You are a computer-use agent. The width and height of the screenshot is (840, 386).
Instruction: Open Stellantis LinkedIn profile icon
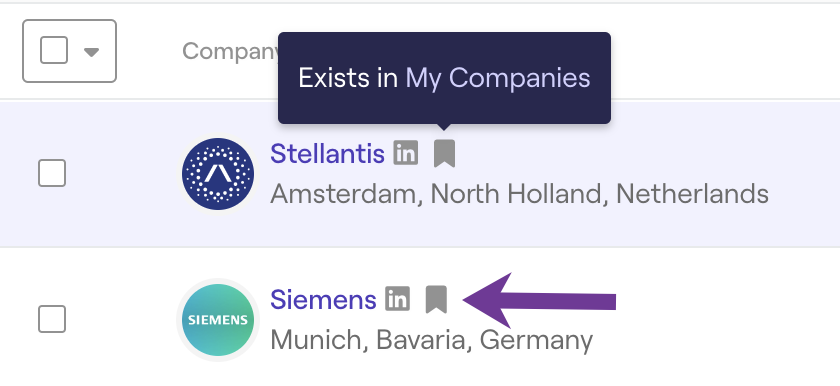(406, 154)
